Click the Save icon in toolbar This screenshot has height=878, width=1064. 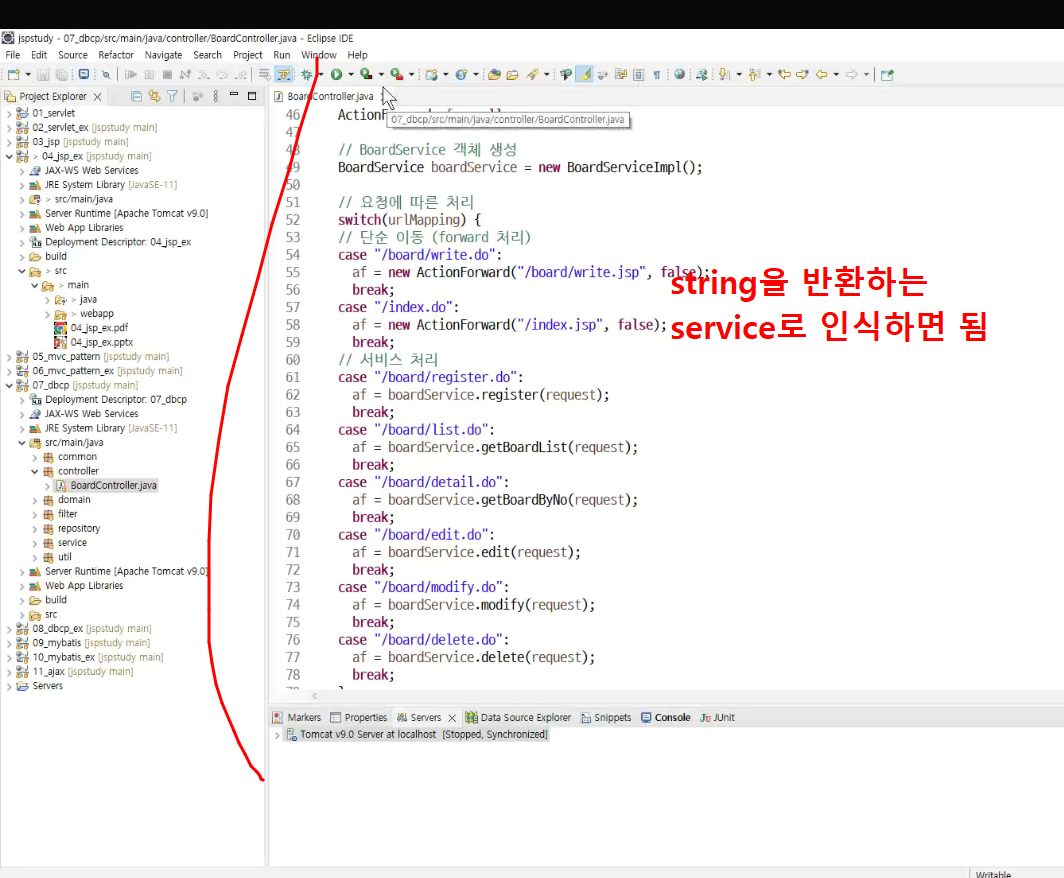point(43,75)
